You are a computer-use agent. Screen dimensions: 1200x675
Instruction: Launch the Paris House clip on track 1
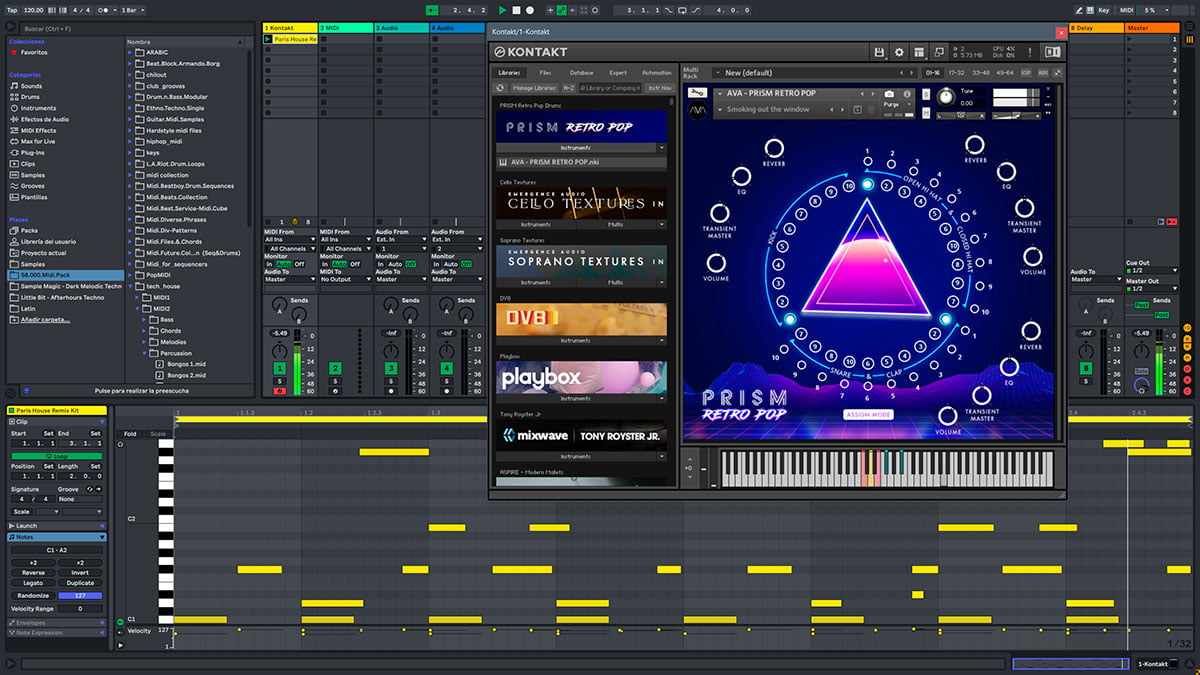(268, 39)
